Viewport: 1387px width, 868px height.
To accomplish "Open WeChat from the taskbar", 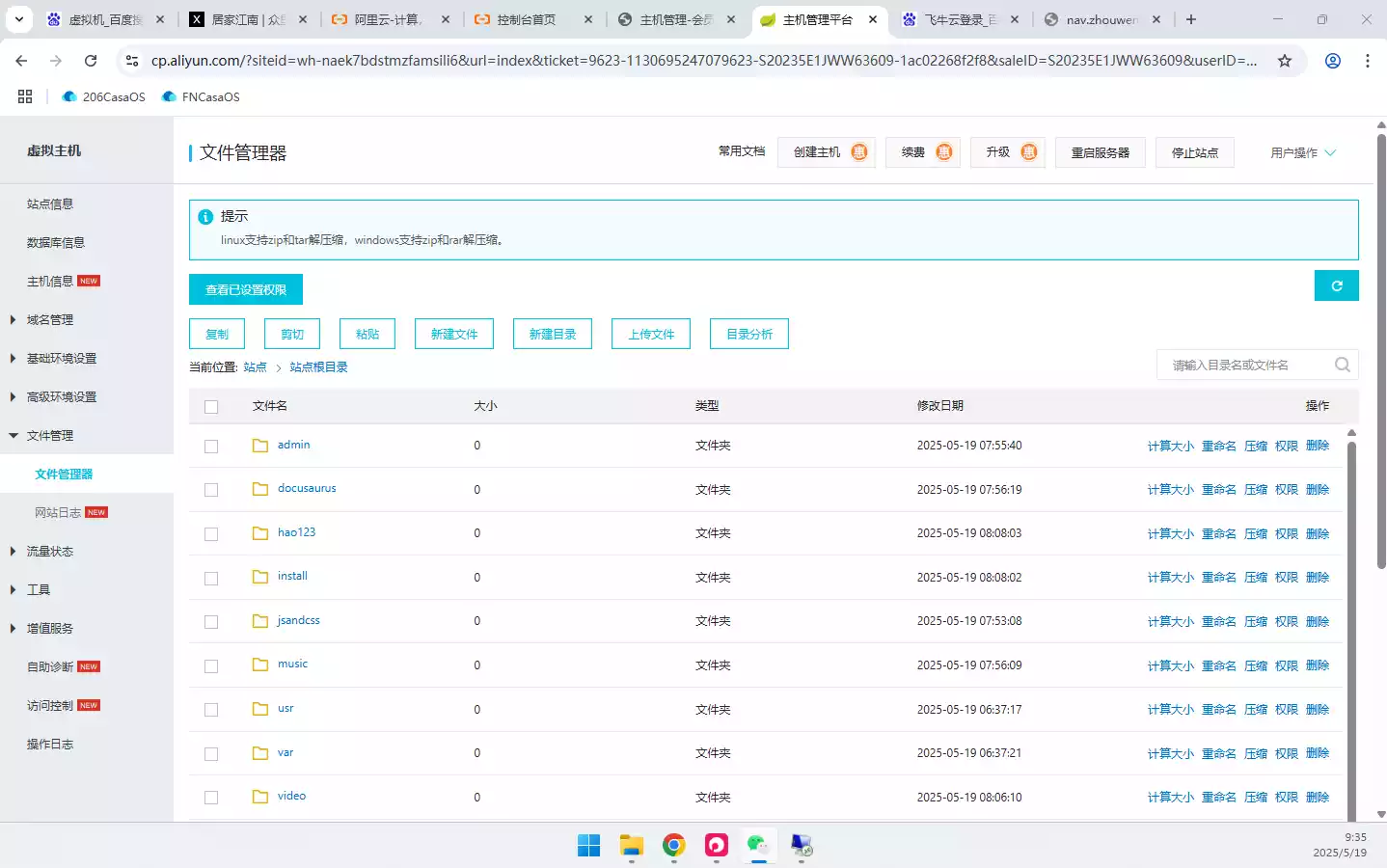I will [x=758, y=846].
